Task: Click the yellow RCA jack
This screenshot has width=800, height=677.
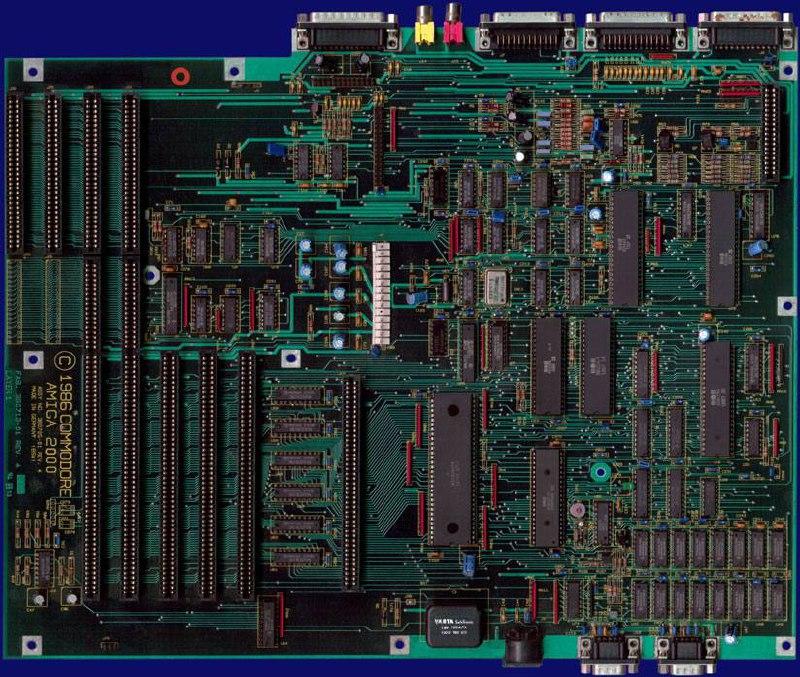Action: [x=424, y=30]
